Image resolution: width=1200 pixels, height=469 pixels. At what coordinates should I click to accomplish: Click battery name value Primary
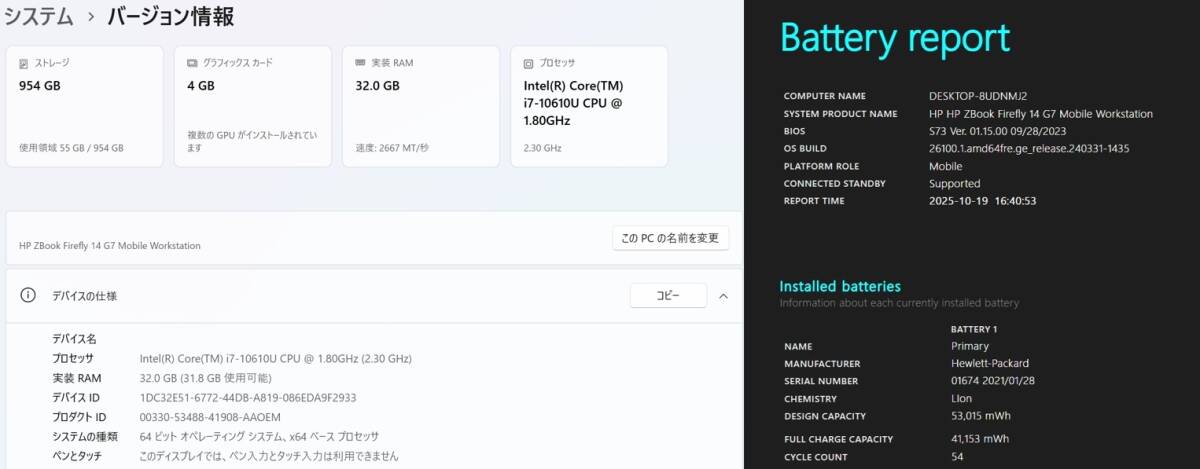970,346
